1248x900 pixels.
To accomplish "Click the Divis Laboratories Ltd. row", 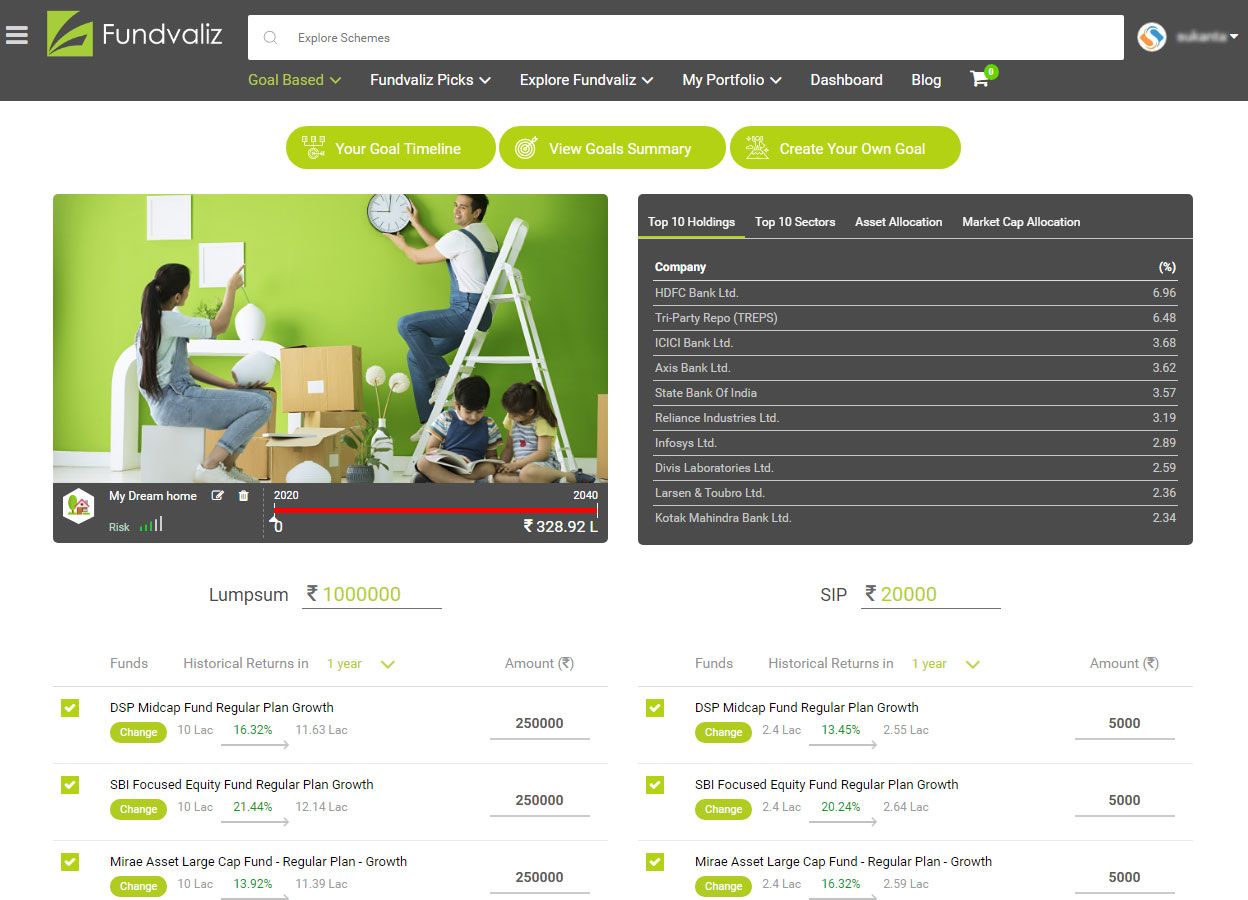I will click(x=915, y=468).
